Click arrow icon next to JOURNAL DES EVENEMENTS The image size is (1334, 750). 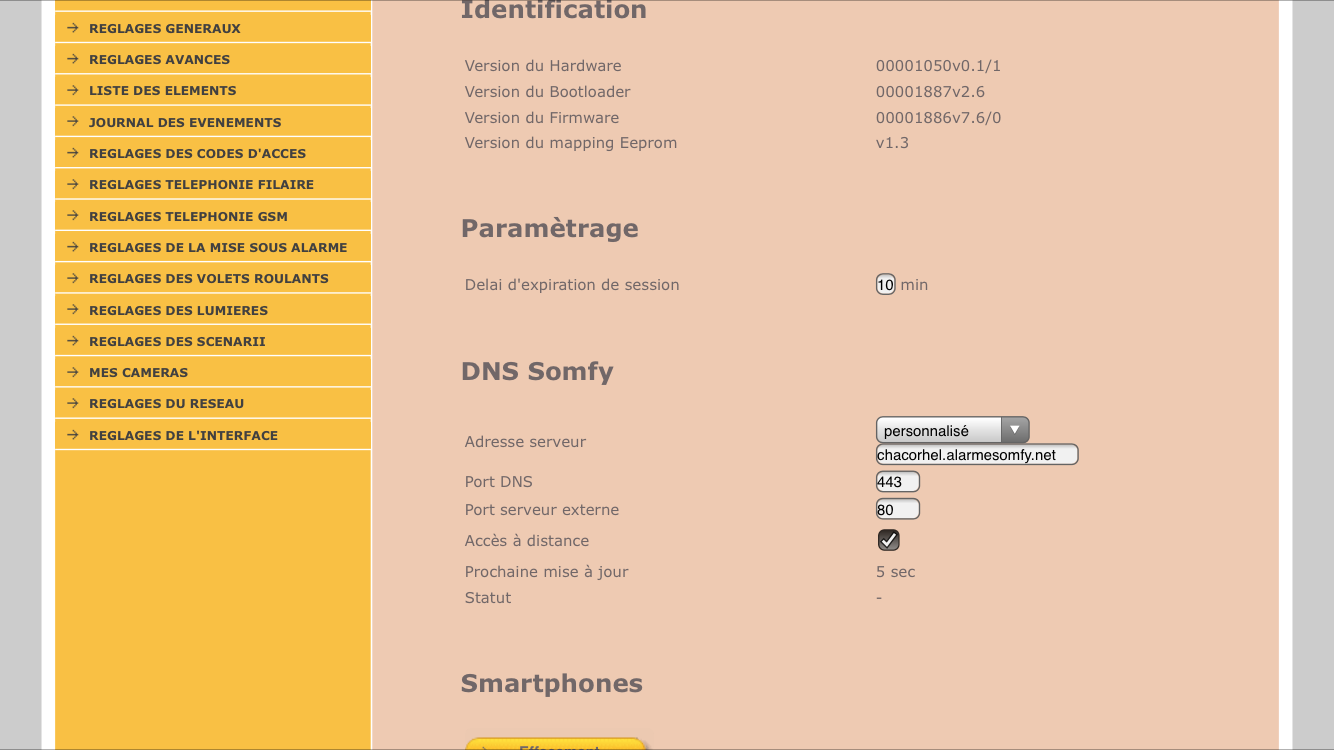point(73,122)
